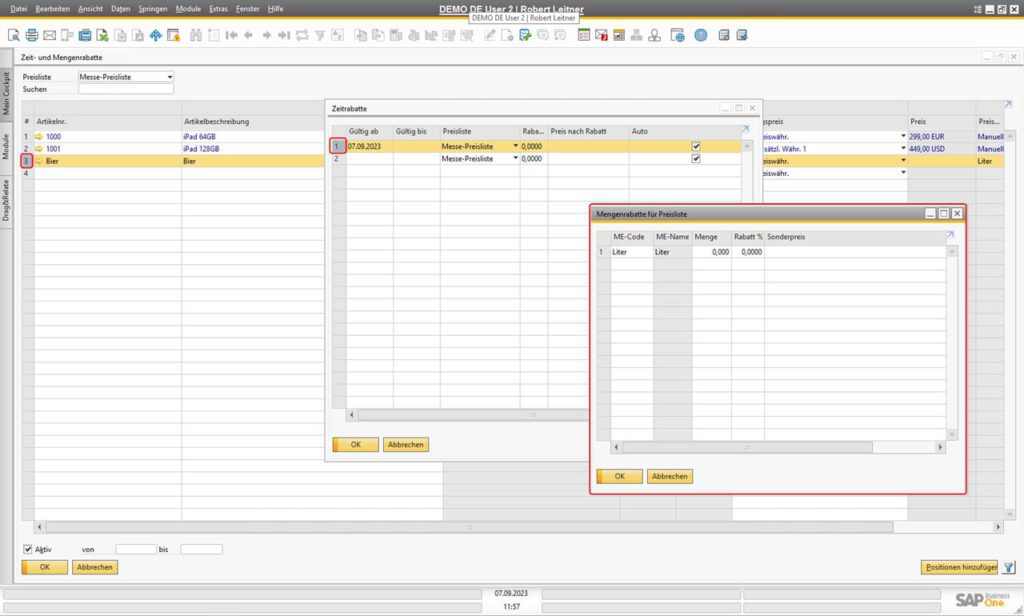This screenshot has height=616, width=1024.
Task: Open the Hilfe menu
Action: pyautogui.click(x=276, y=9)
